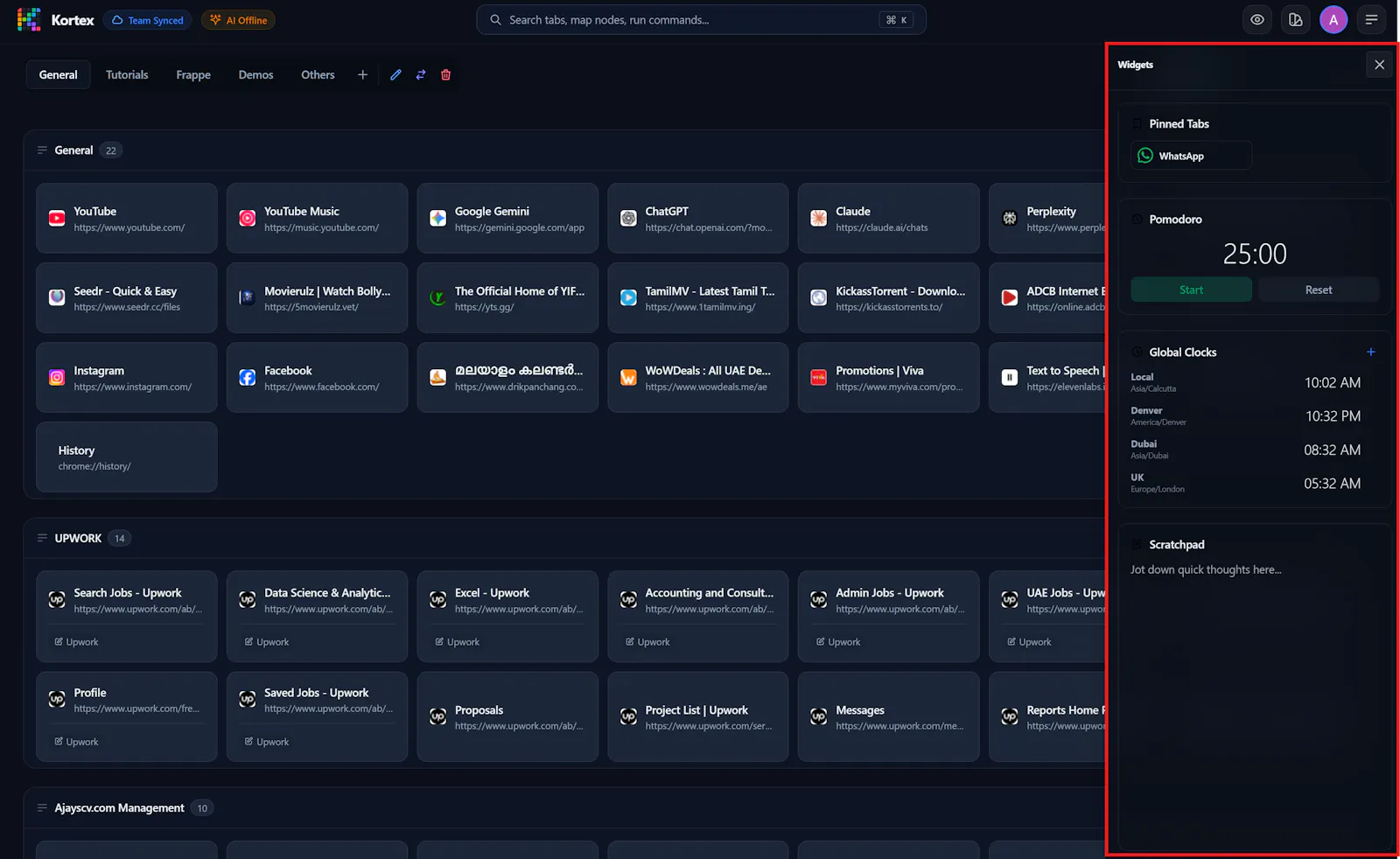Click lines icon beside General section title

(42, 150)
